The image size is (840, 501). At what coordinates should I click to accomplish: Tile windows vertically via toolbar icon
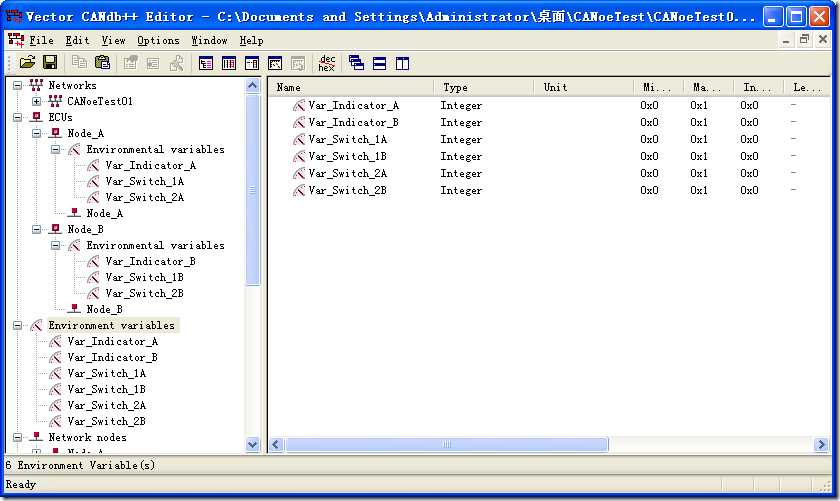[x=402, y=64]
